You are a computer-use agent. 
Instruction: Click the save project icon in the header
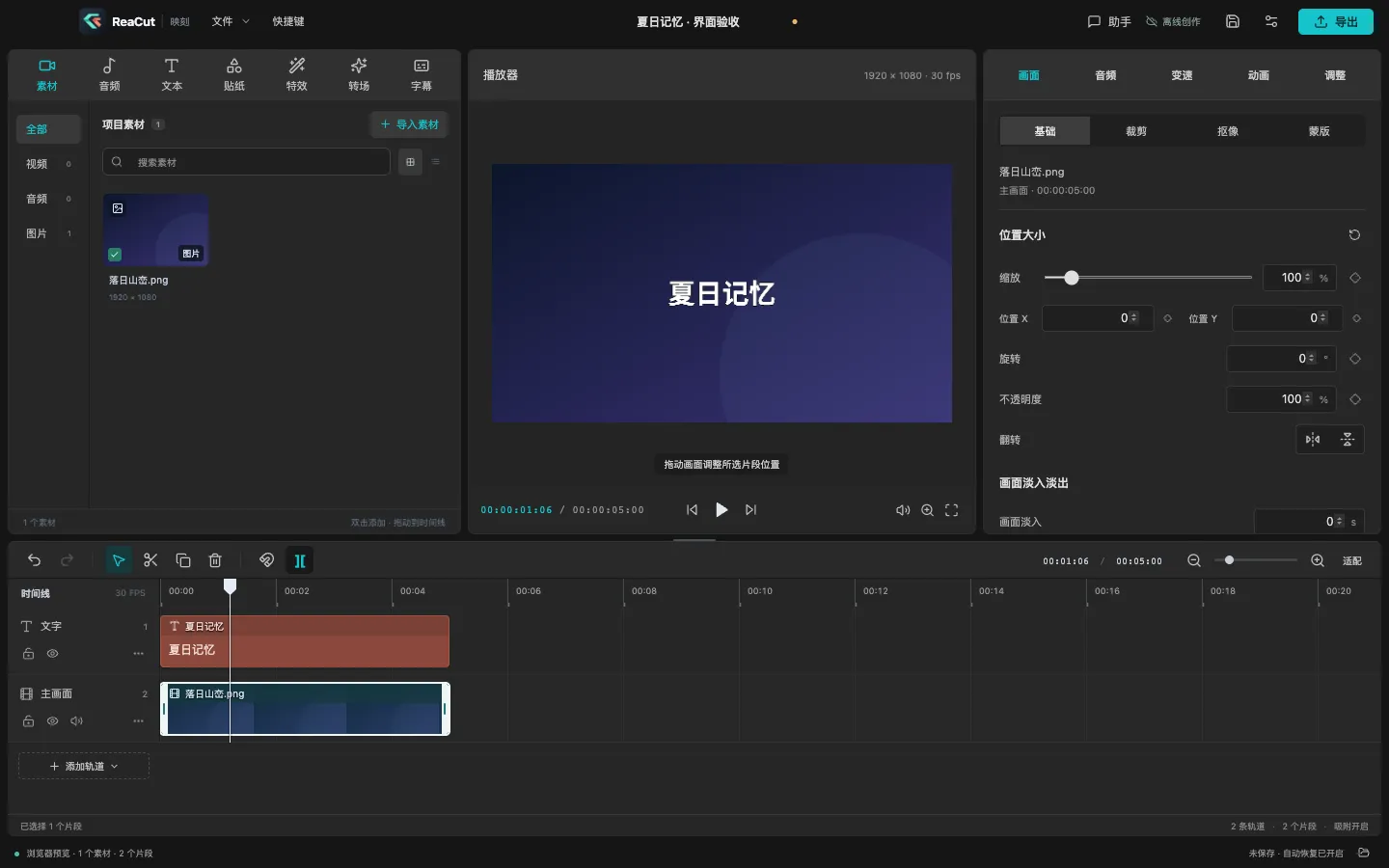click(x=1233, y=21)
